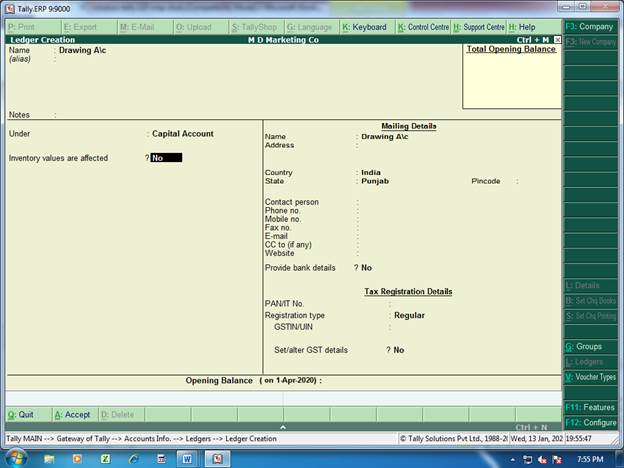Click the Pincode field

coord(537,181)
